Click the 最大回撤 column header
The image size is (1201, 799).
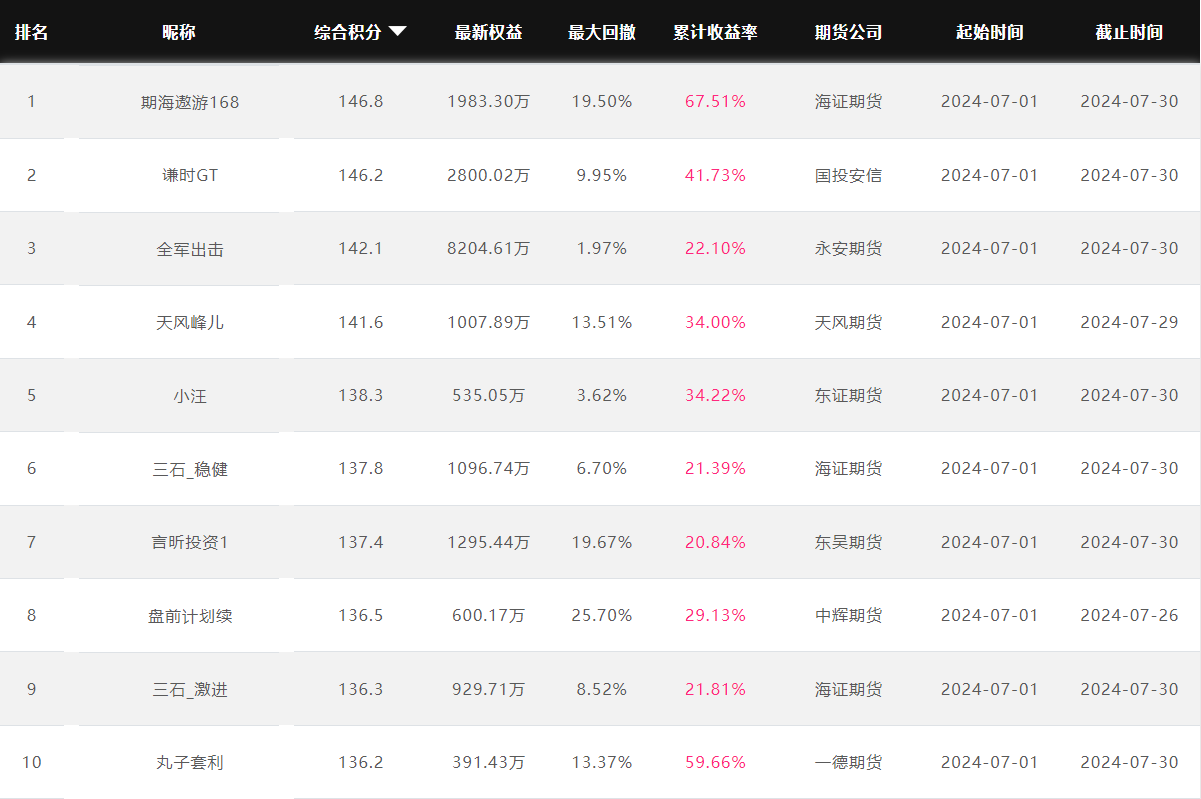(x=602, y=32)
